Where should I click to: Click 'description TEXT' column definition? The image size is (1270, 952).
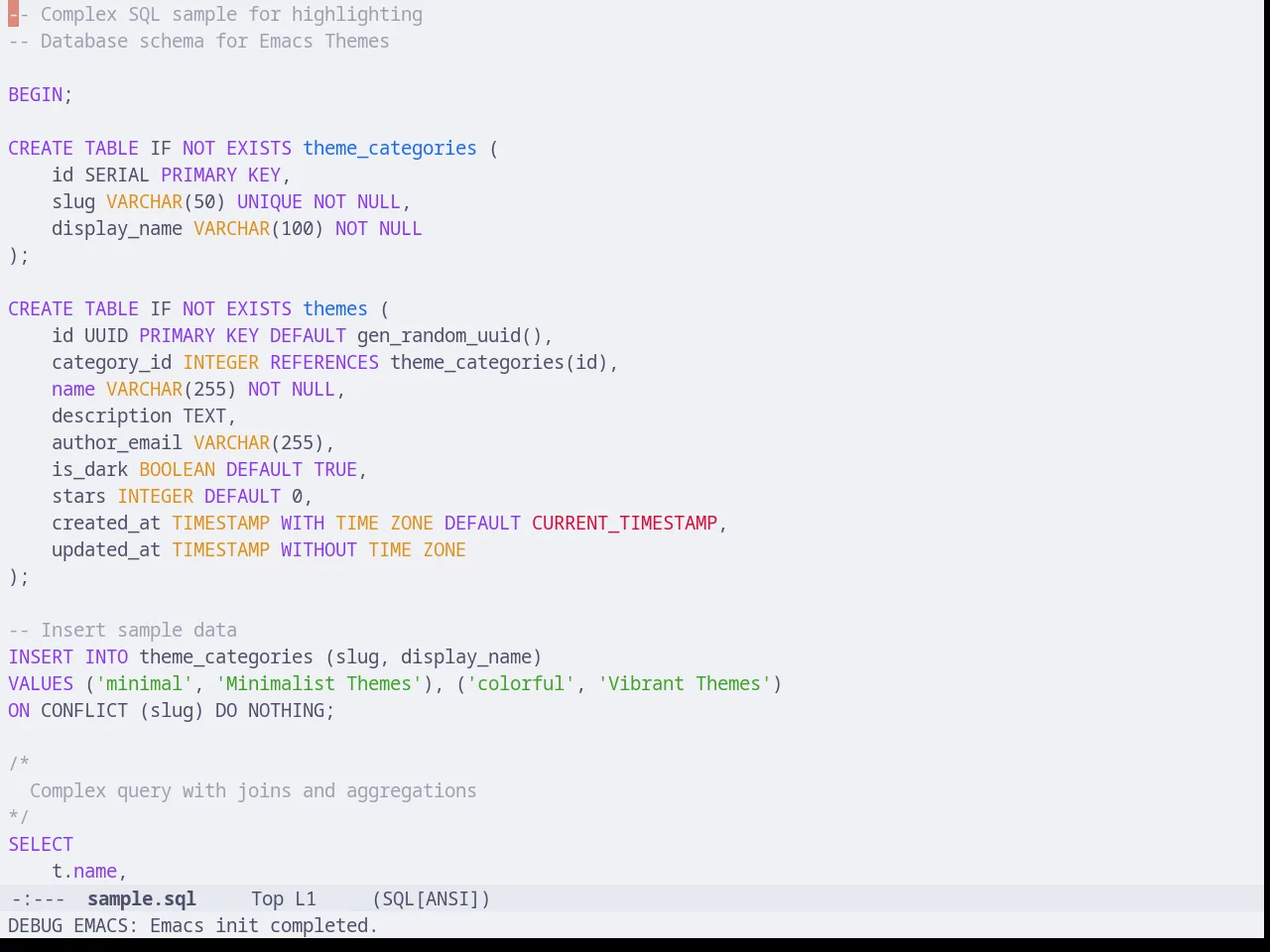[139, 416]
